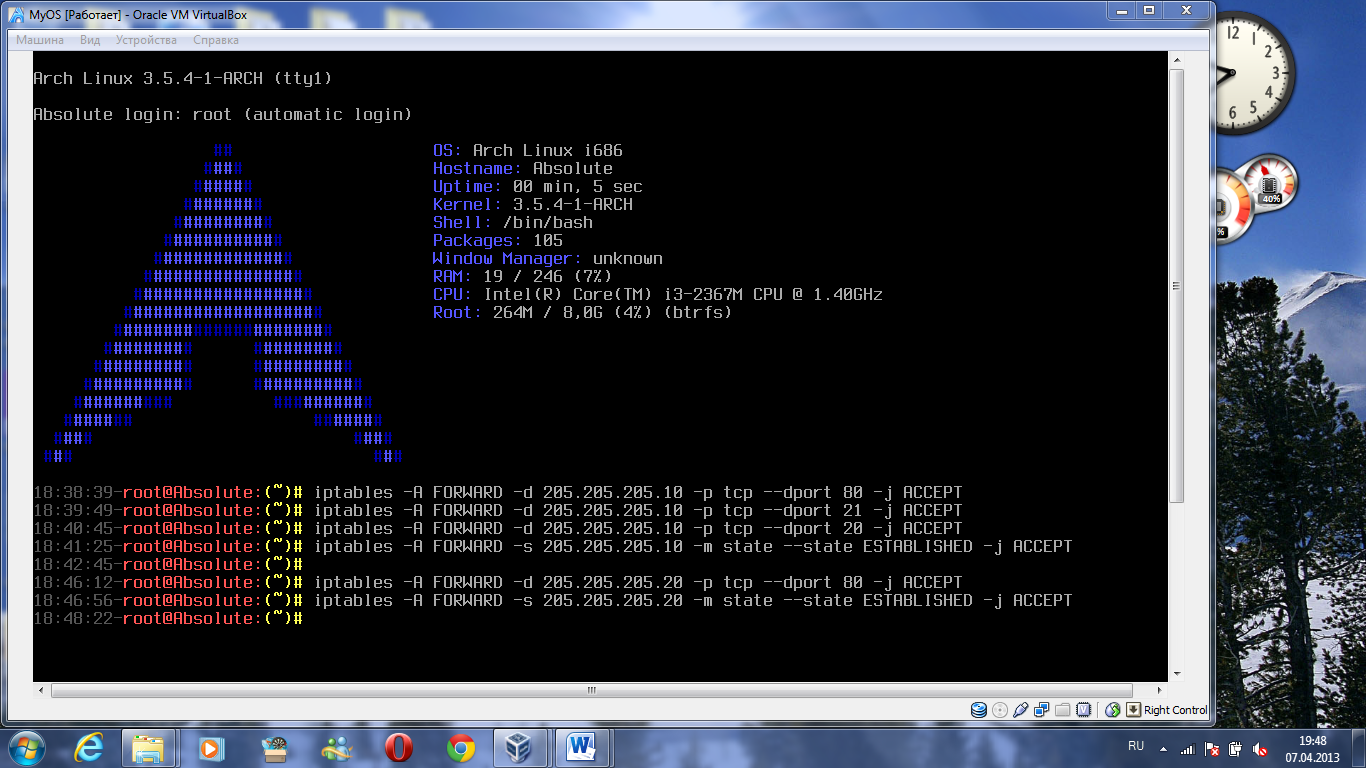This screenshot has width=1366, height=768.
Task: Click the mouse integration globe indicator
Action: click(x=1112, y=710)
